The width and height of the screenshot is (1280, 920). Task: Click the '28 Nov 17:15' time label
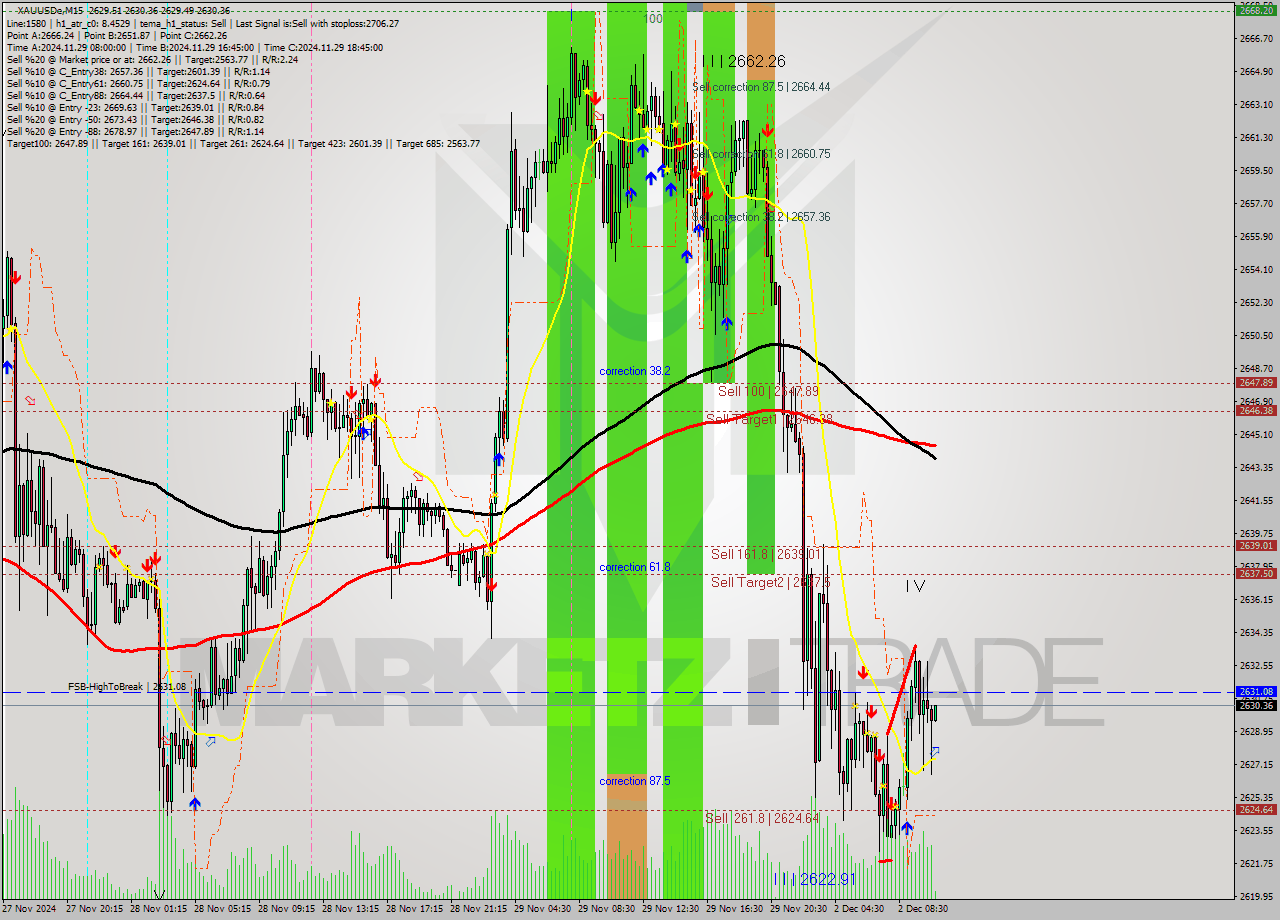[415, 909]
